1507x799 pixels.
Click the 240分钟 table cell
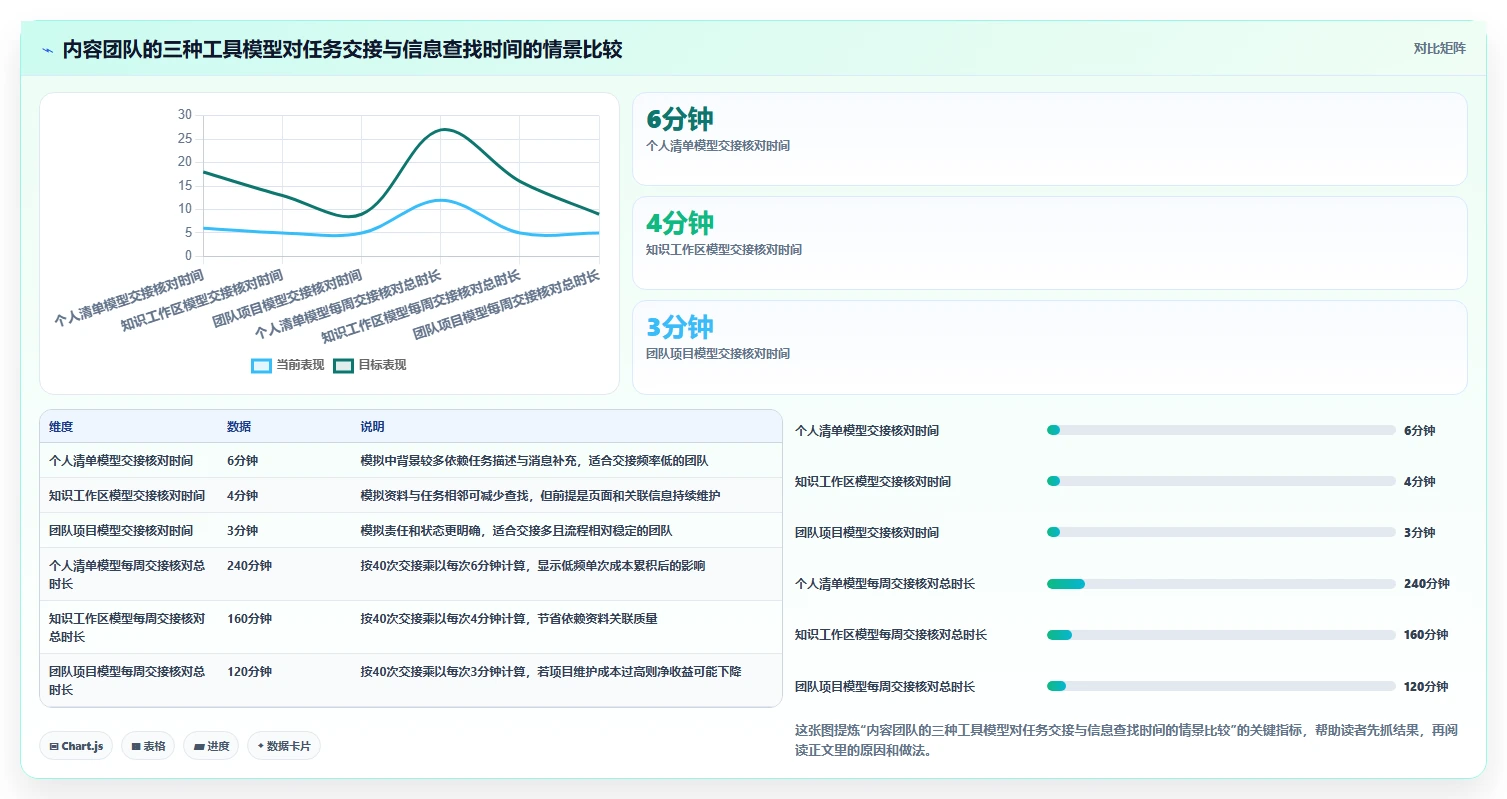249,566
